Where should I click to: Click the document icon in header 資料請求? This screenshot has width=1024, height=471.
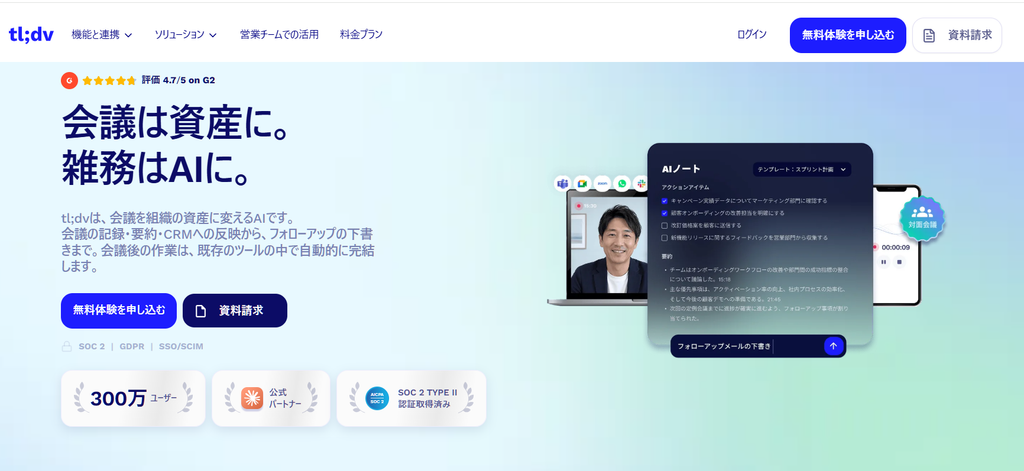[x=929, y=36]
